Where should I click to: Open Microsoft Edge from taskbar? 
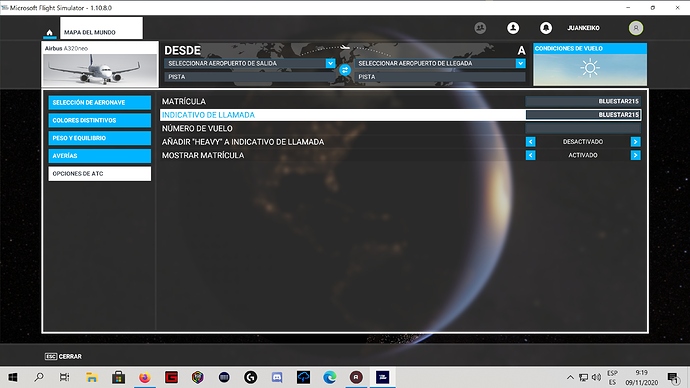pos(330,377)
